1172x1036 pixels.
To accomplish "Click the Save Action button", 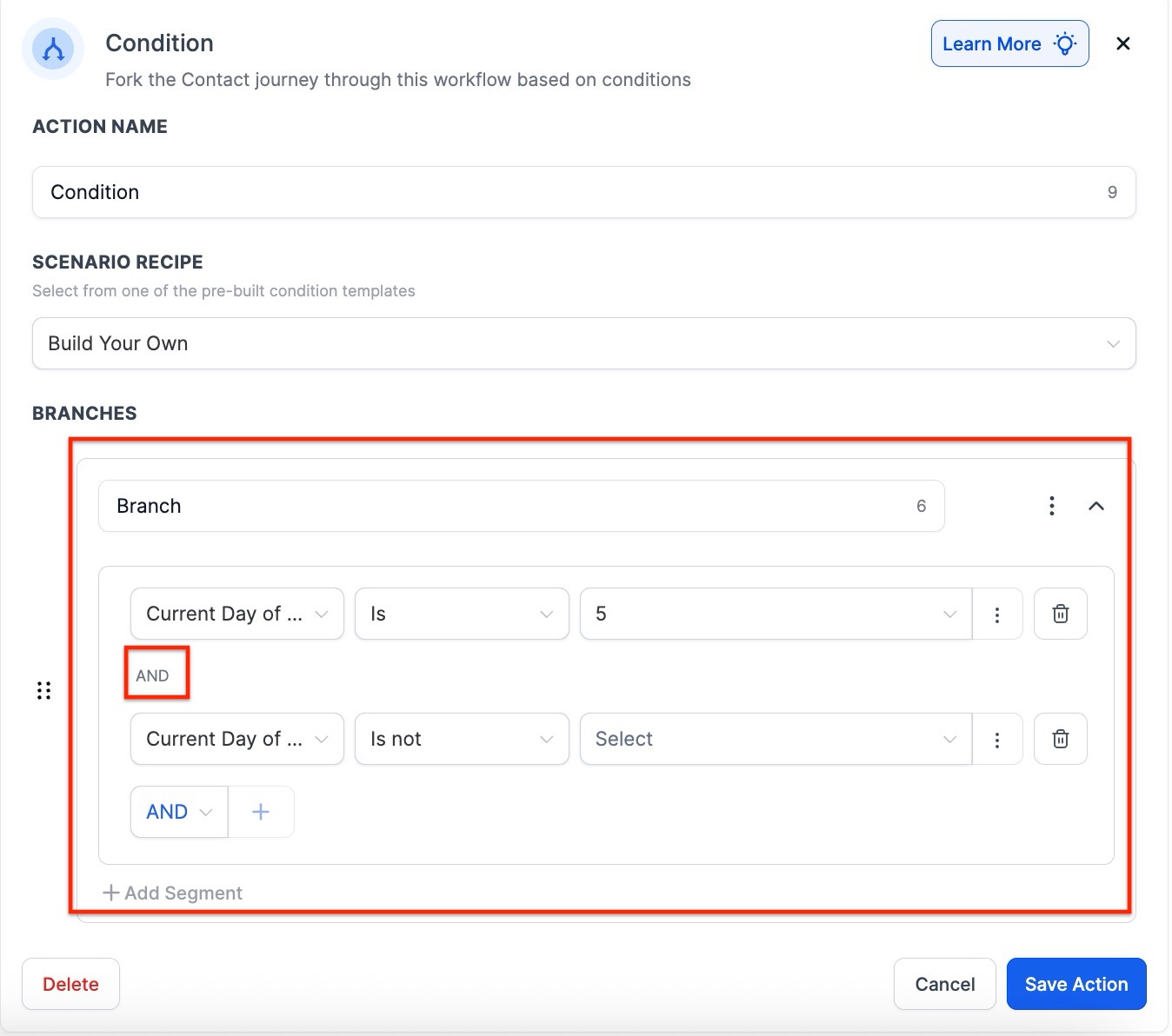I will 1075,984.
